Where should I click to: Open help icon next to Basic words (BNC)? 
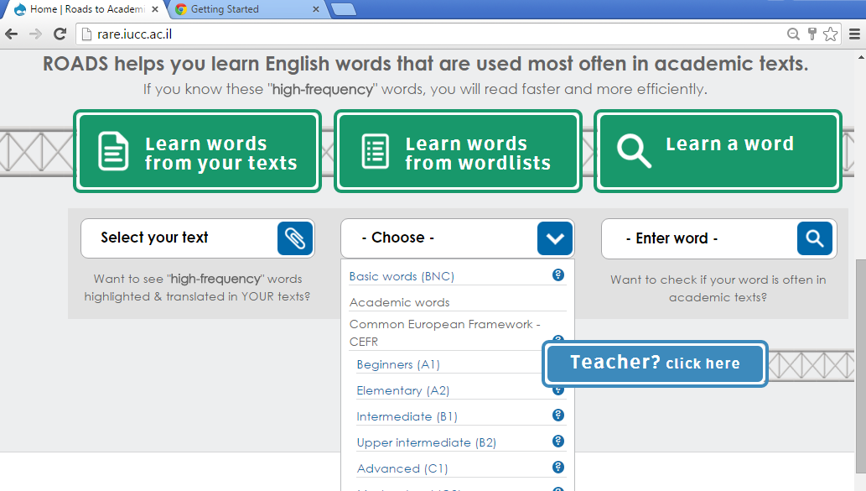pyautogui.click(x=558, y=275)
